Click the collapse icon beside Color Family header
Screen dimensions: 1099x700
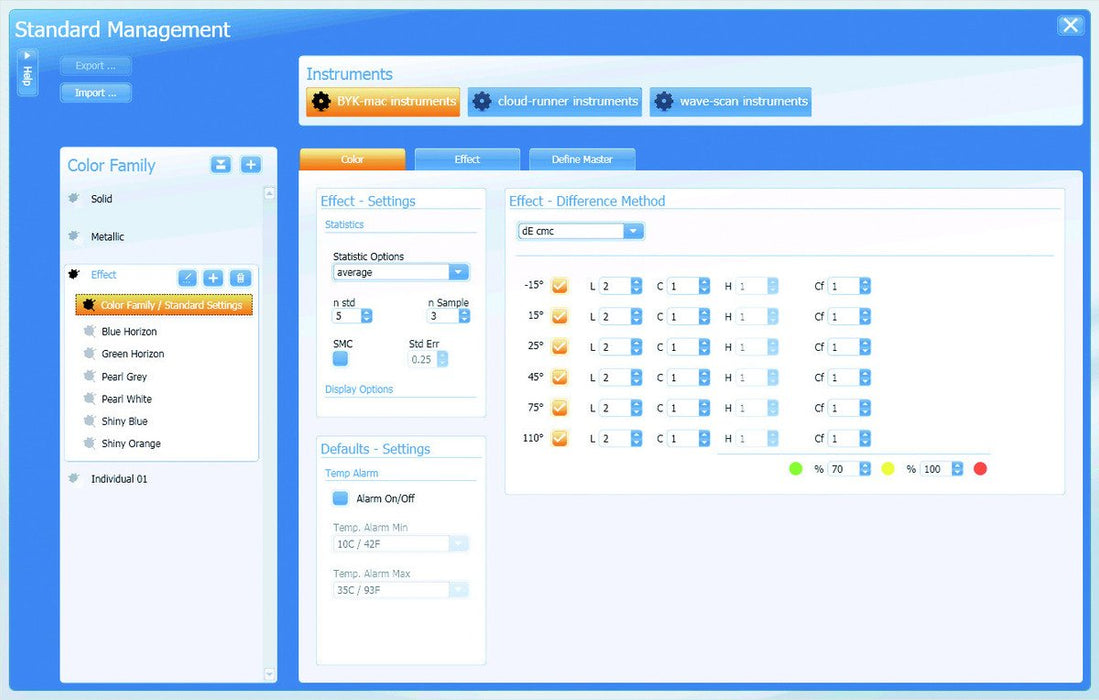tap(221, 165)
